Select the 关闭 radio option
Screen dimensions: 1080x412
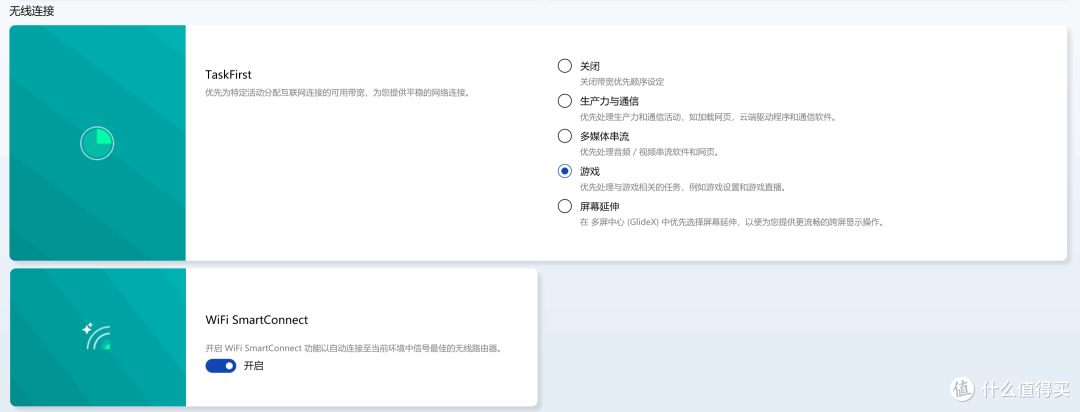pyautogui.click(x=565, y=66)
